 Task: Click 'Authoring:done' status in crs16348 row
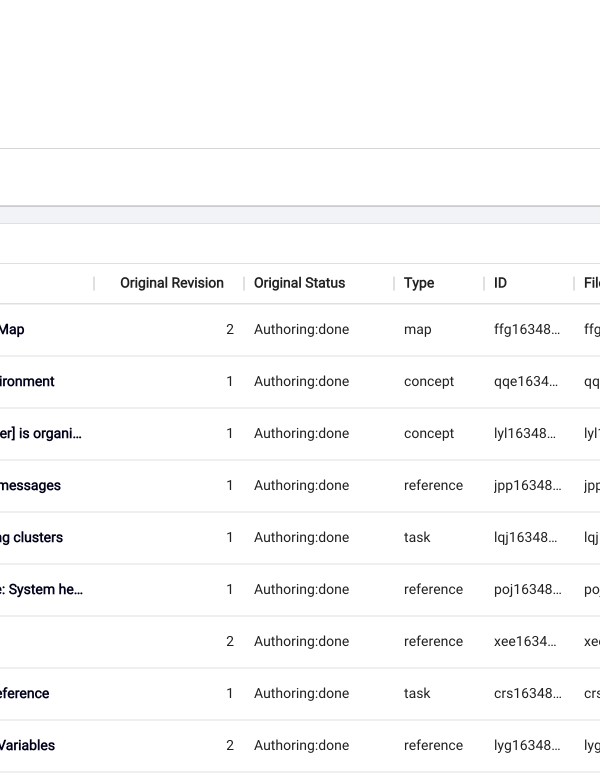point(301,694)
